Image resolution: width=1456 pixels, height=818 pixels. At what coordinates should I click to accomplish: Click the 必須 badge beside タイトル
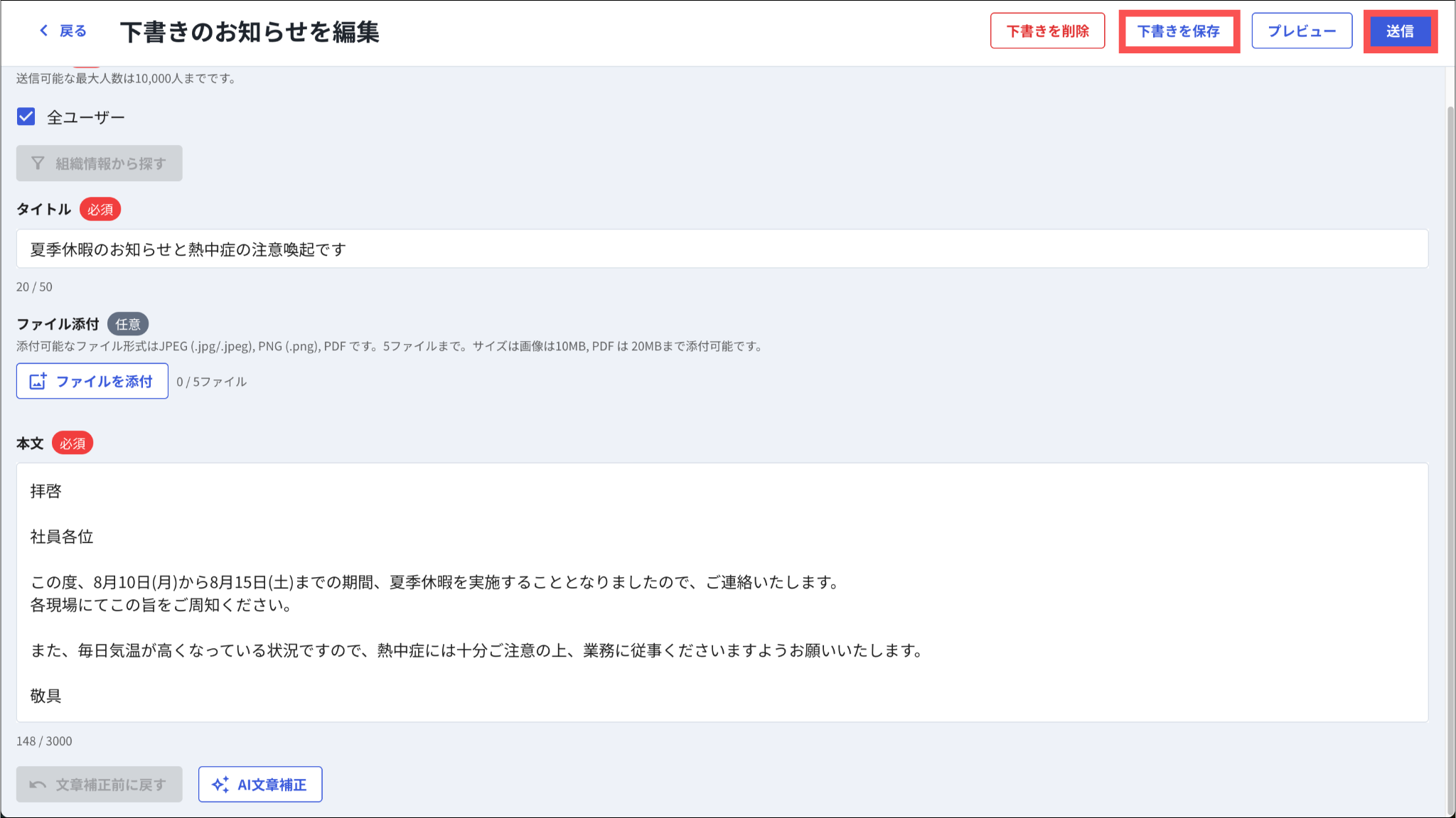tap(100, 210)
